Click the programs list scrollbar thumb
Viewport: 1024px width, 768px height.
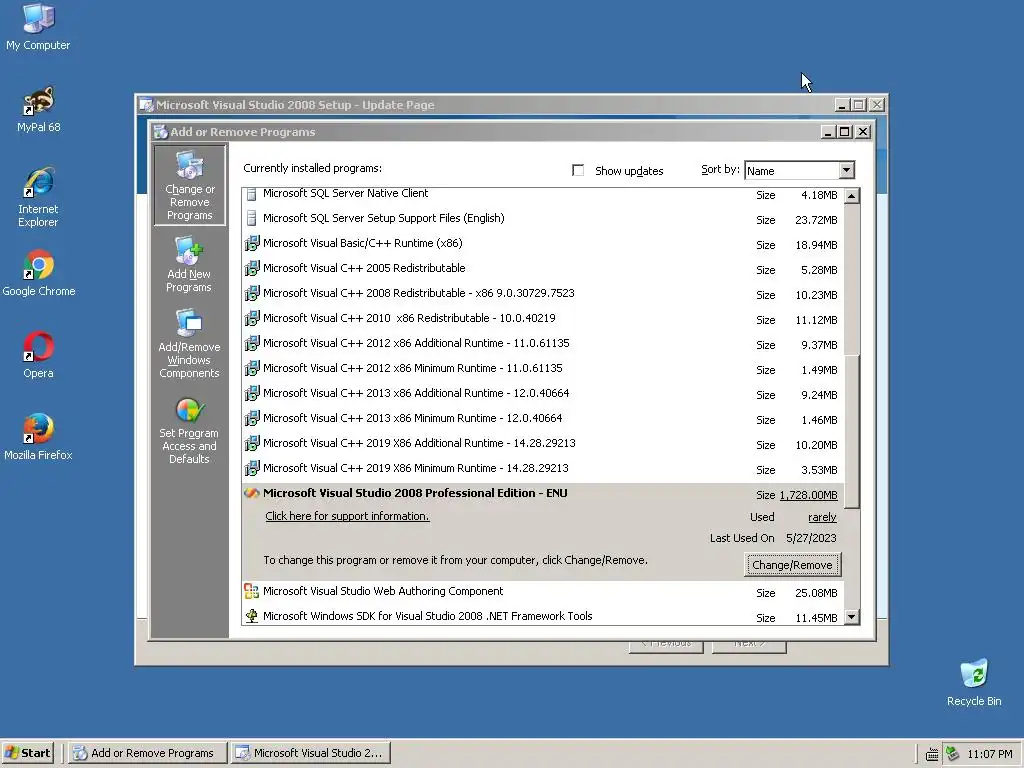click(852, 432)
